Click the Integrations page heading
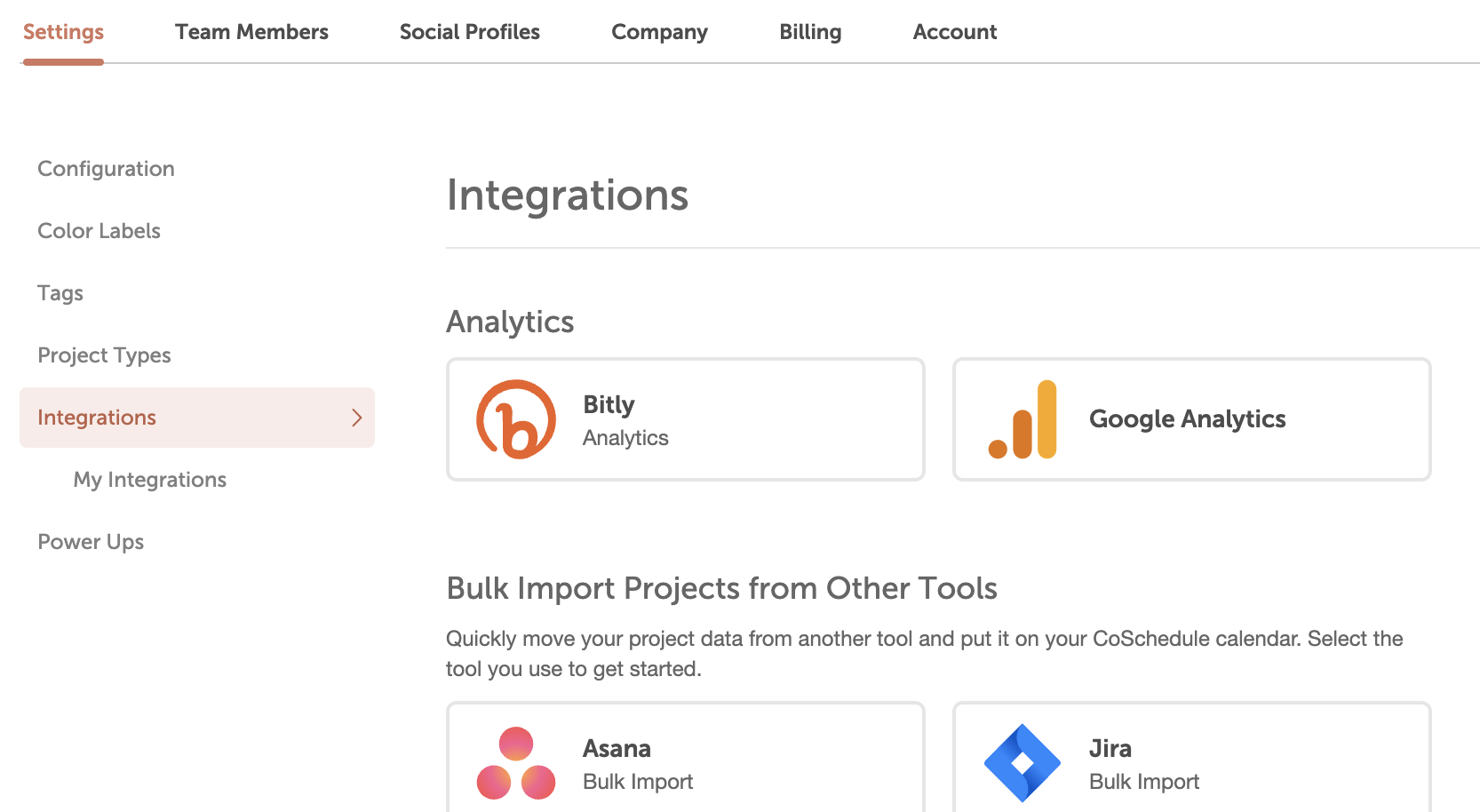 point(568,195)
